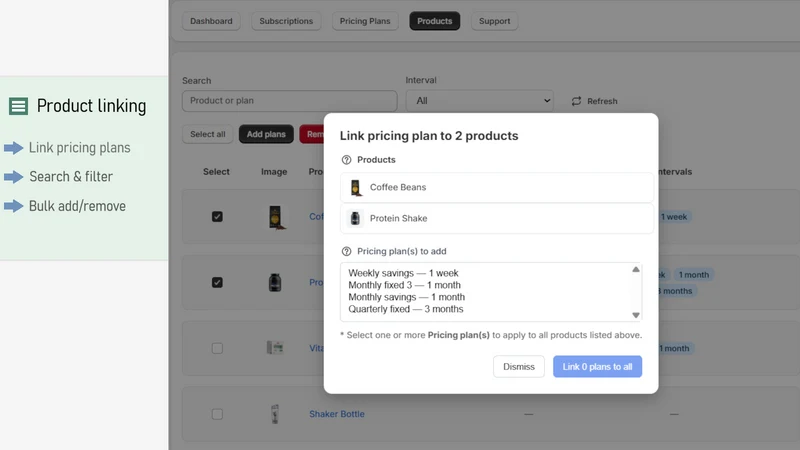Click the Vitamins product thumbnail in the table
This screenshot has height=450, width=800.
(274, 348)
